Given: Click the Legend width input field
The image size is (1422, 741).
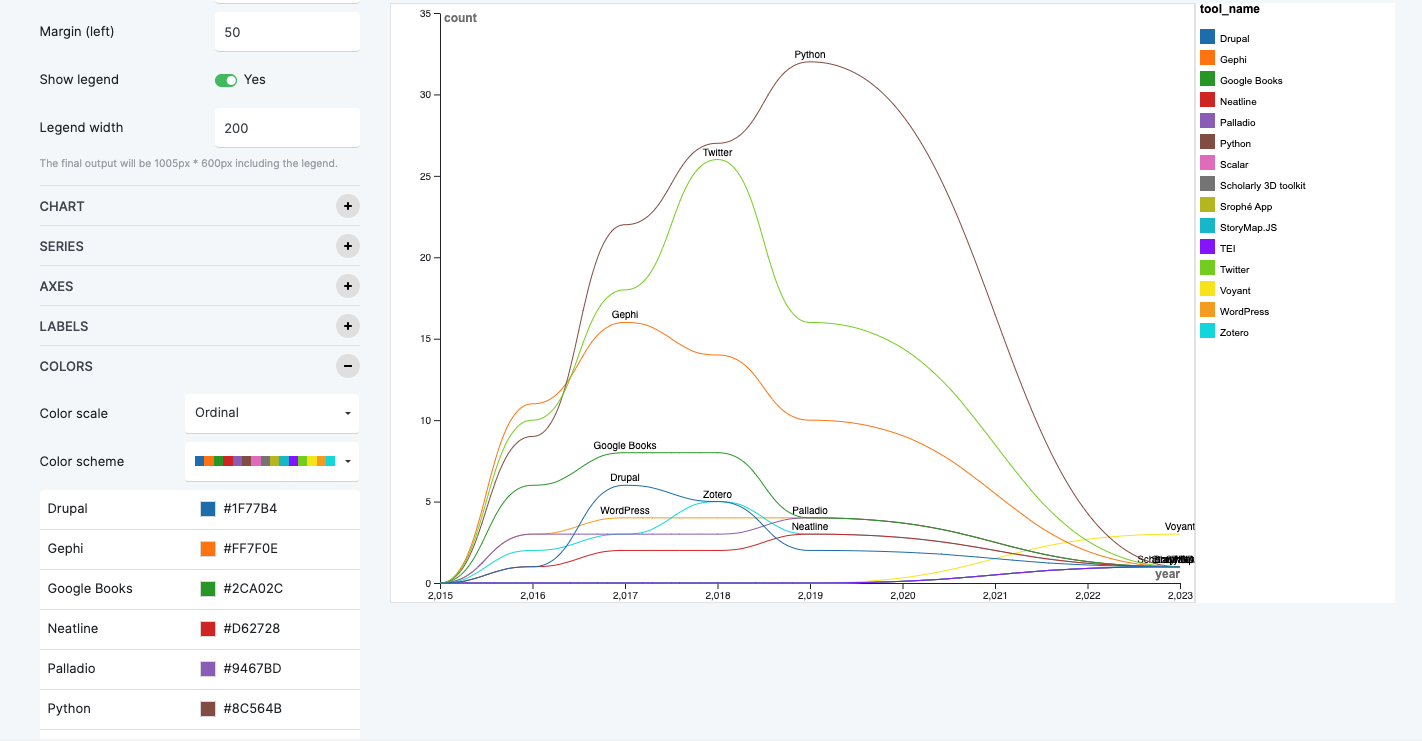Looking at the screenshot, I should pos(287,127).
